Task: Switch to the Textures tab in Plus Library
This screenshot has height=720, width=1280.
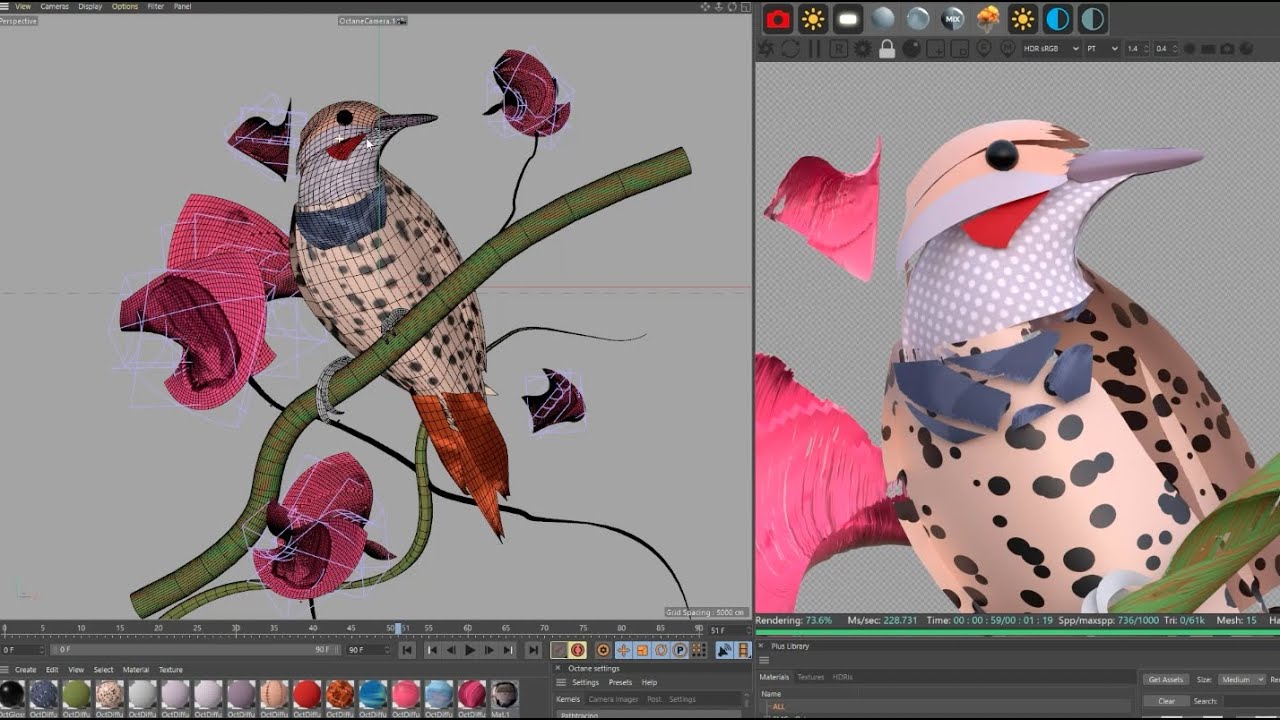Action: [809, 677]
